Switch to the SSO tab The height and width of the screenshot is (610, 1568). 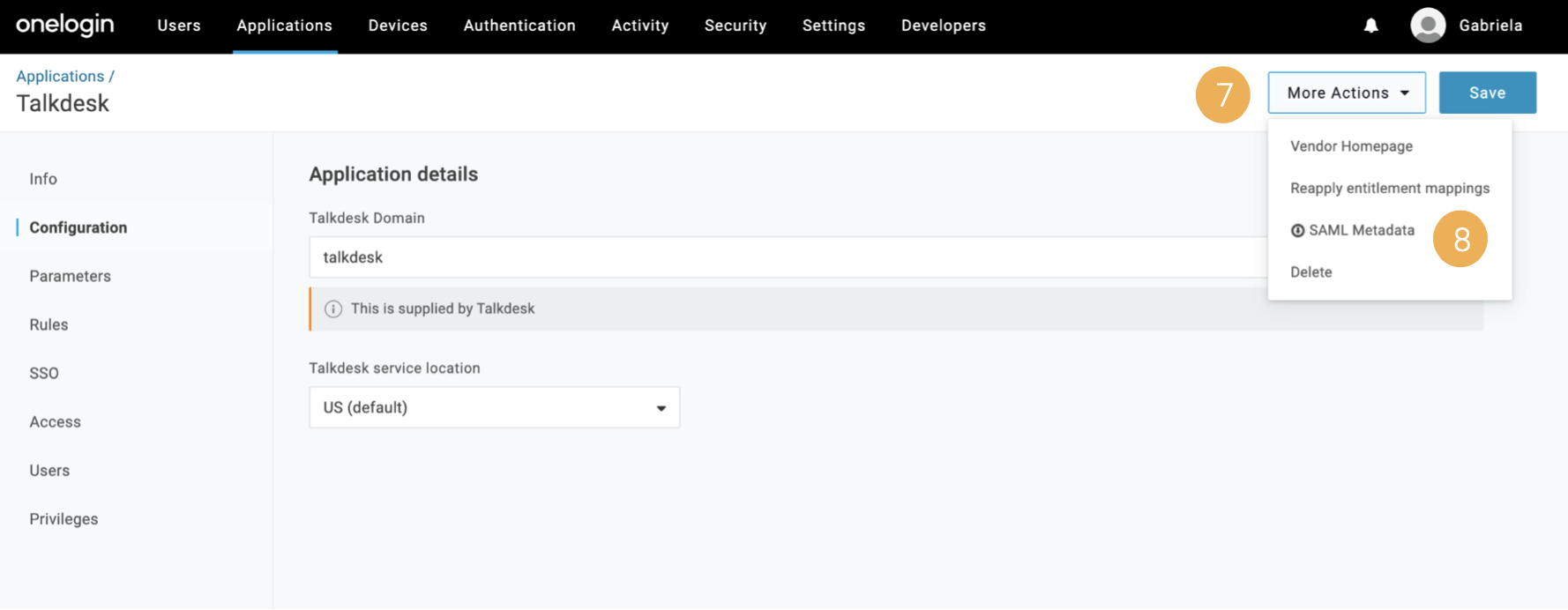[x=44, y=373]
